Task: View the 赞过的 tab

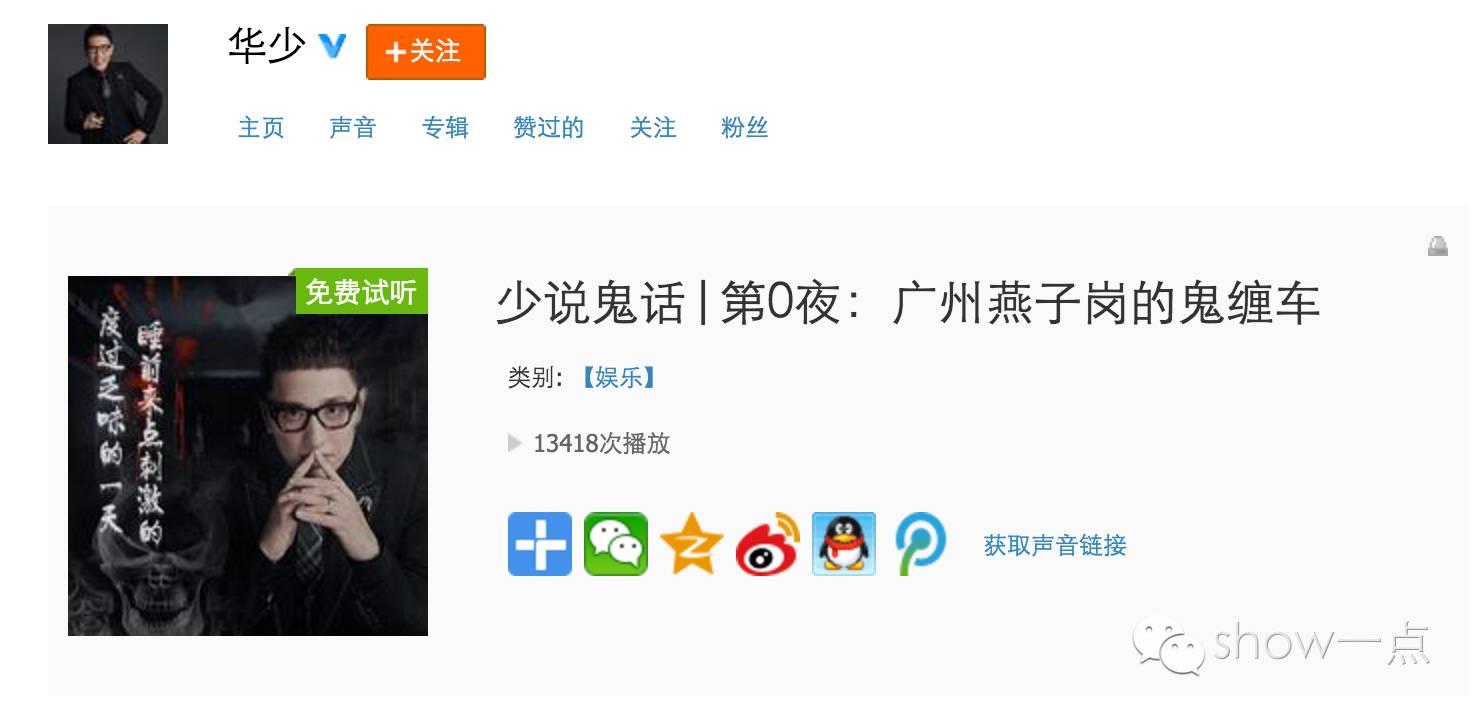Action: [x=548, y=128]
